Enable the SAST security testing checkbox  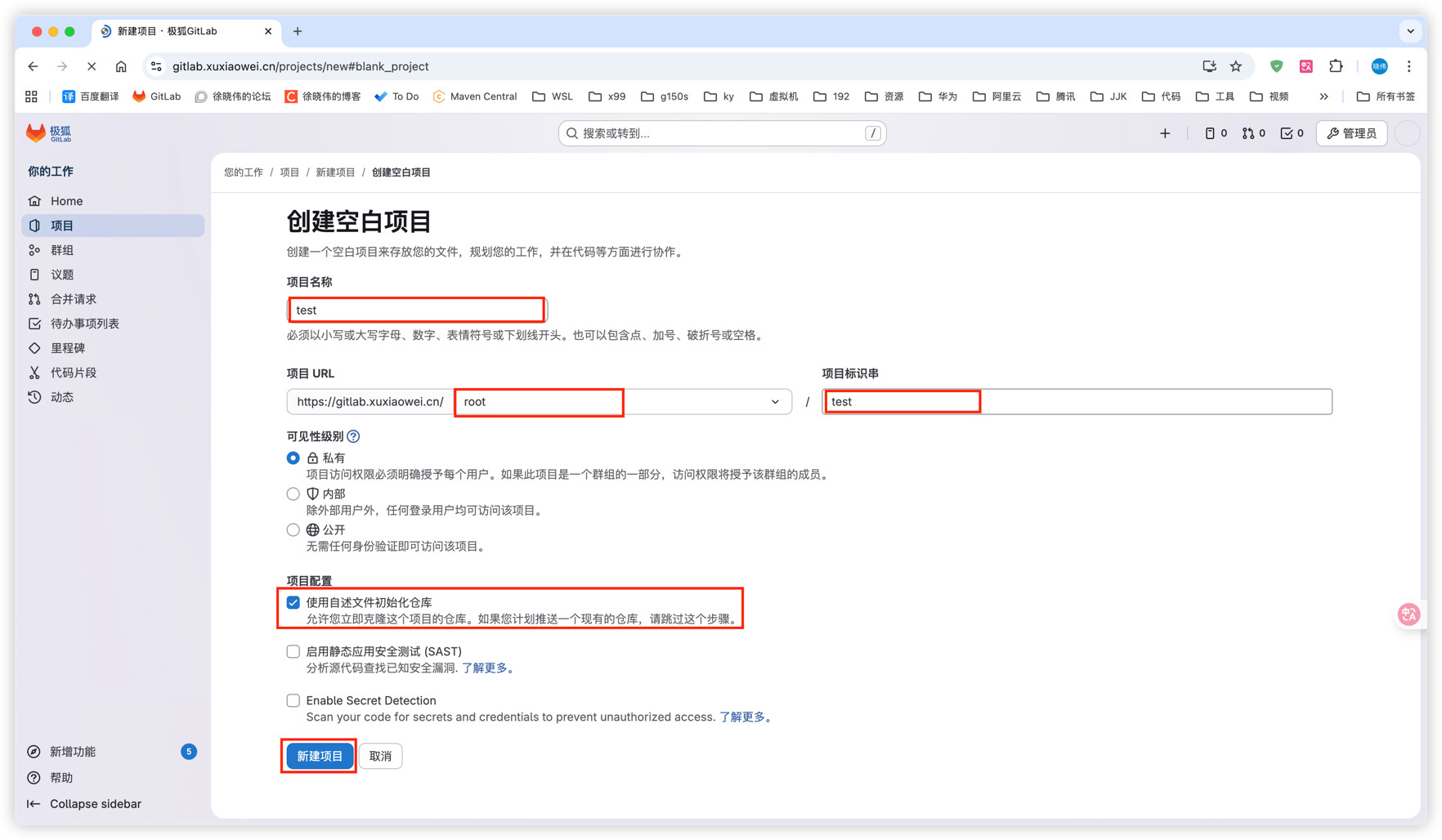pos(293,651)
